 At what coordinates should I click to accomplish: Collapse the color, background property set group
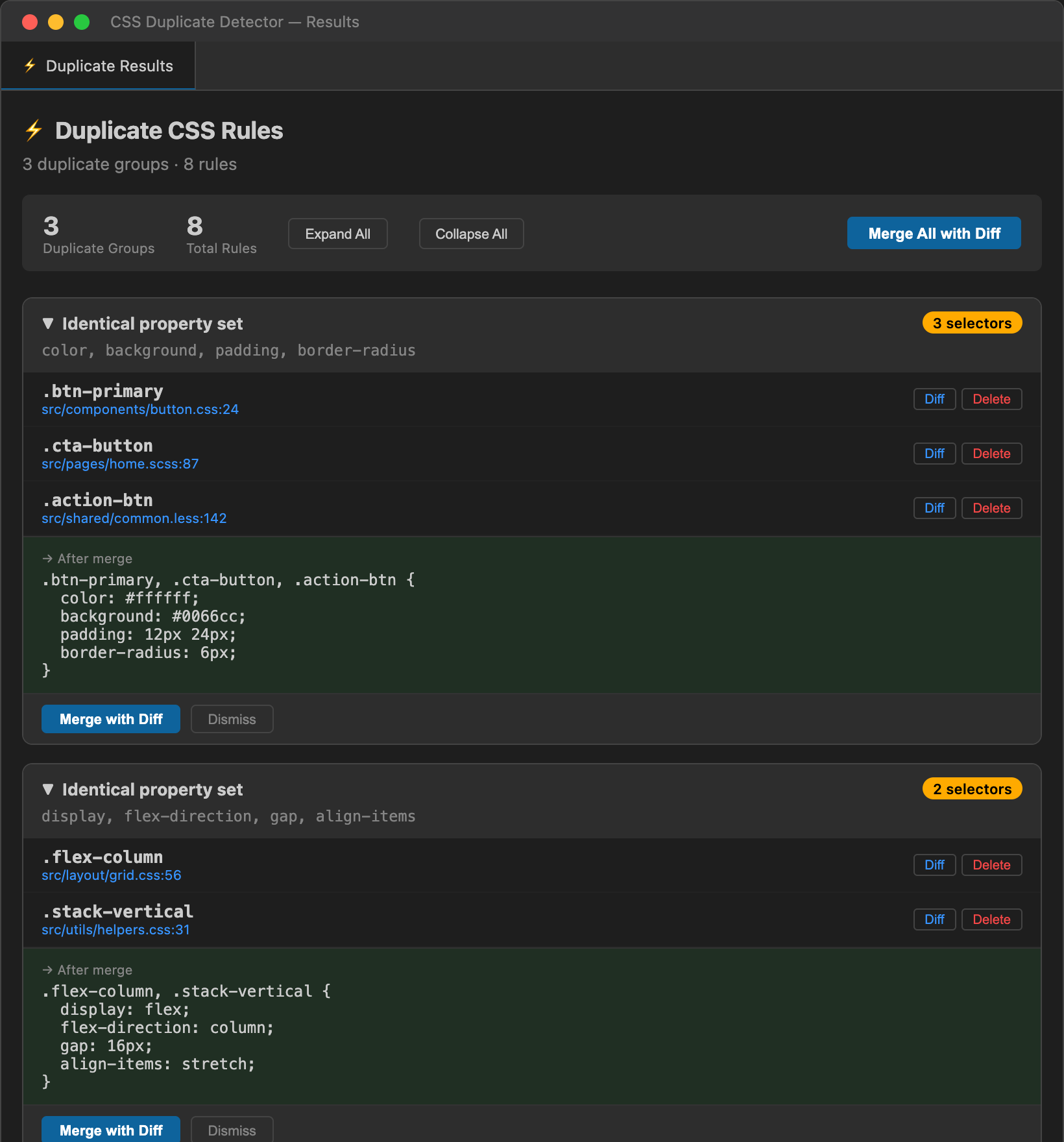(48, 323)
